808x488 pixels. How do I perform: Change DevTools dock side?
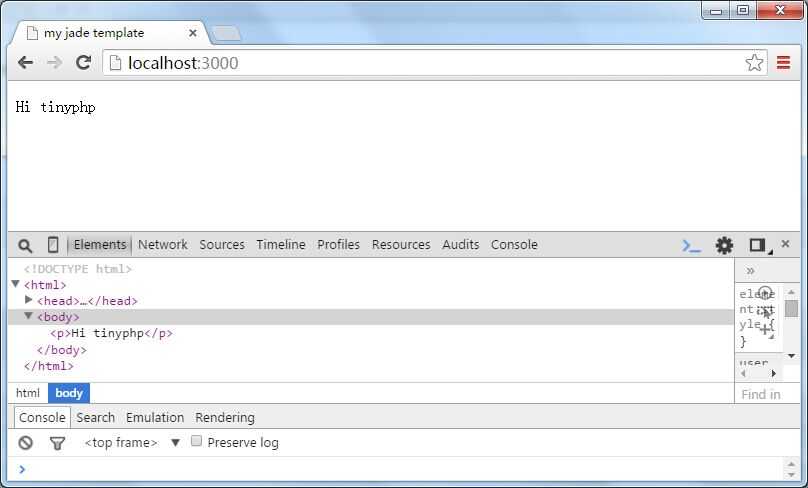click(760, 245)
